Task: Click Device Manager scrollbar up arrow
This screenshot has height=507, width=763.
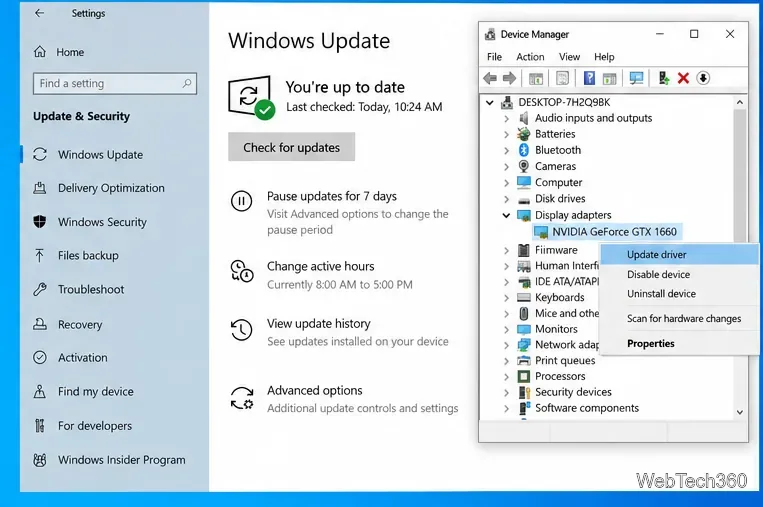Action: click(740, 102)
